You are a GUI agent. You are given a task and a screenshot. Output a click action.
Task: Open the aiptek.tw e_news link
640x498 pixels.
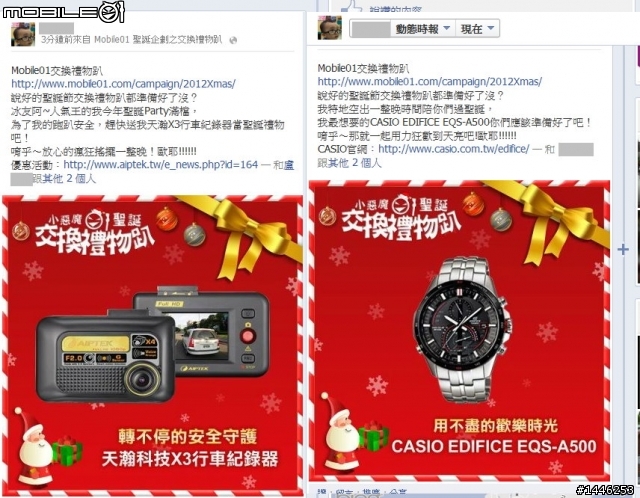[161, 165]
